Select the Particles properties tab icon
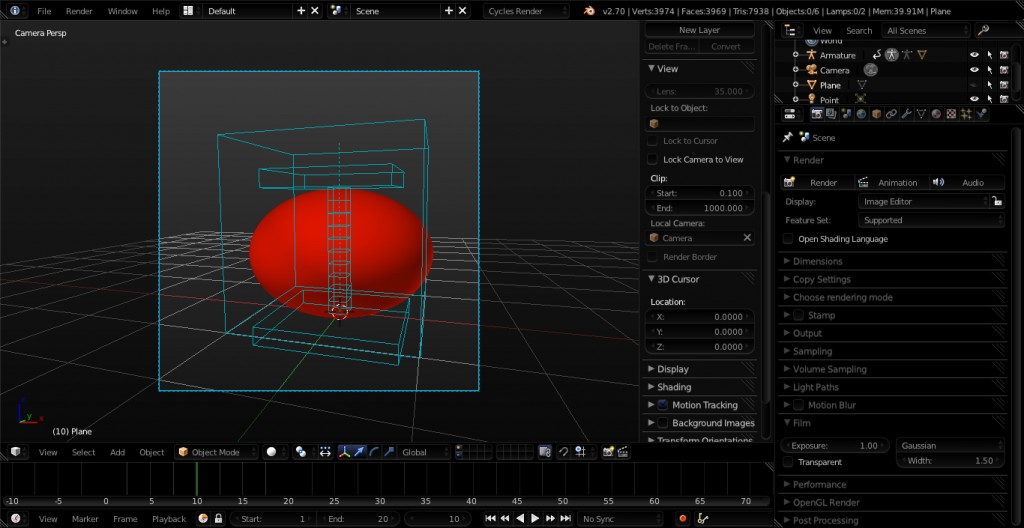Screen dimensions: 1024x528 click(x=966, y=114)
